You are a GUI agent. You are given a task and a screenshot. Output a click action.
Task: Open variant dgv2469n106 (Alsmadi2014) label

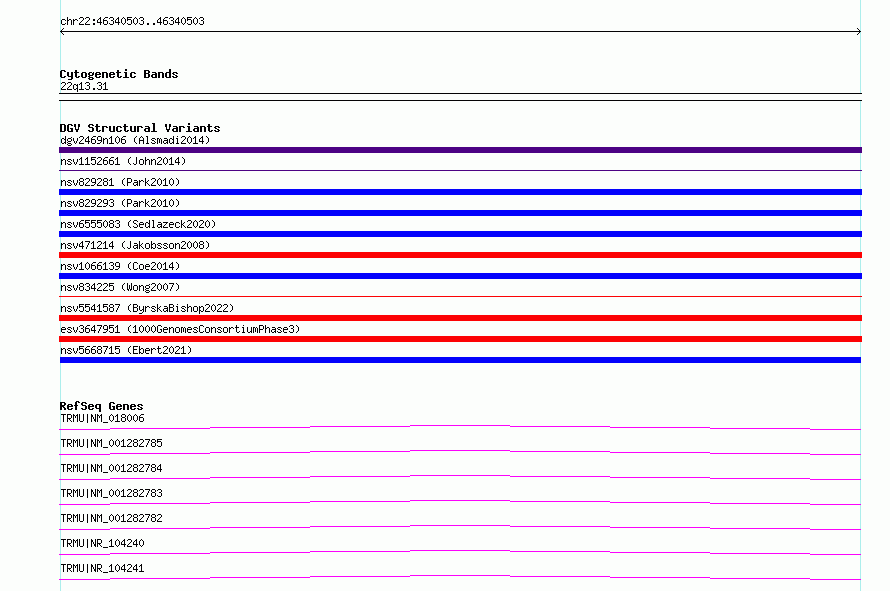(135, 140)
